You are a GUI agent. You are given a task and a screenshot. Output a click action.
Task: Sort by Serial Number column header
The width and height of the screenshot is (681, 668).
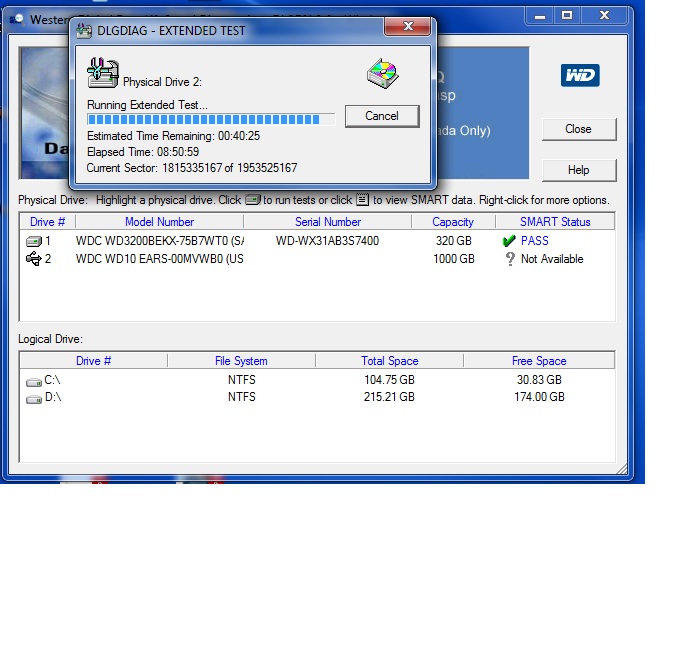[x=328, y=222]
